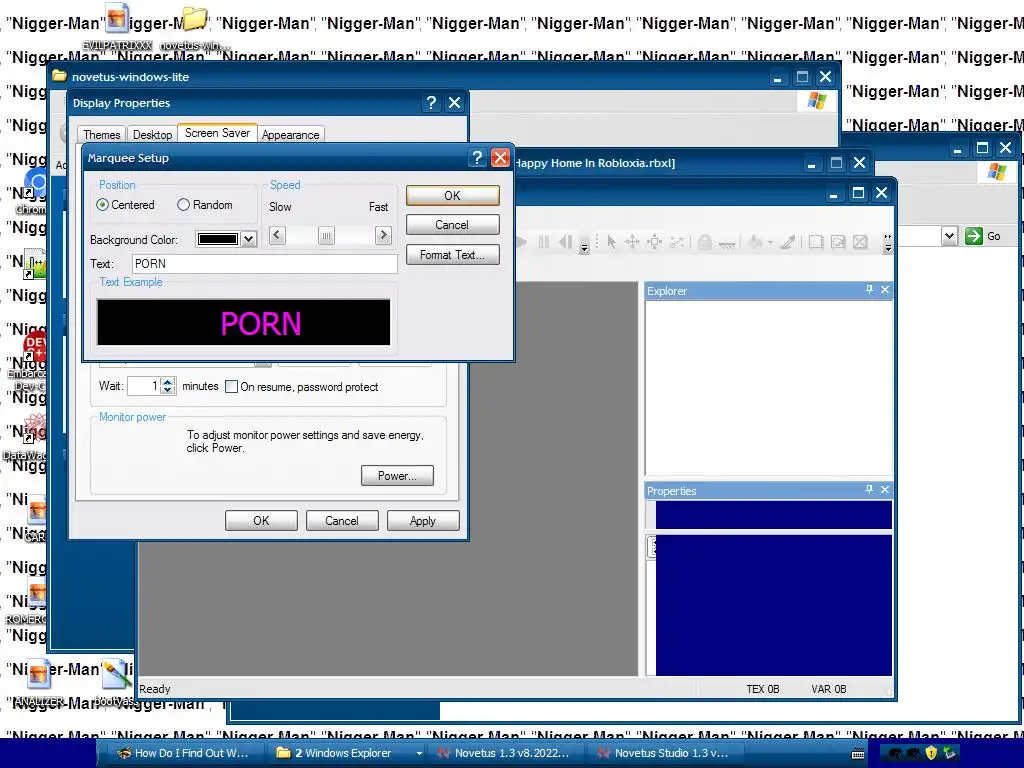Image resolution: width=1024 pixels, height=768 pixels.
Task: Click the Wait minutes number field
Action: pyautogui.click(x=144, y=386)
